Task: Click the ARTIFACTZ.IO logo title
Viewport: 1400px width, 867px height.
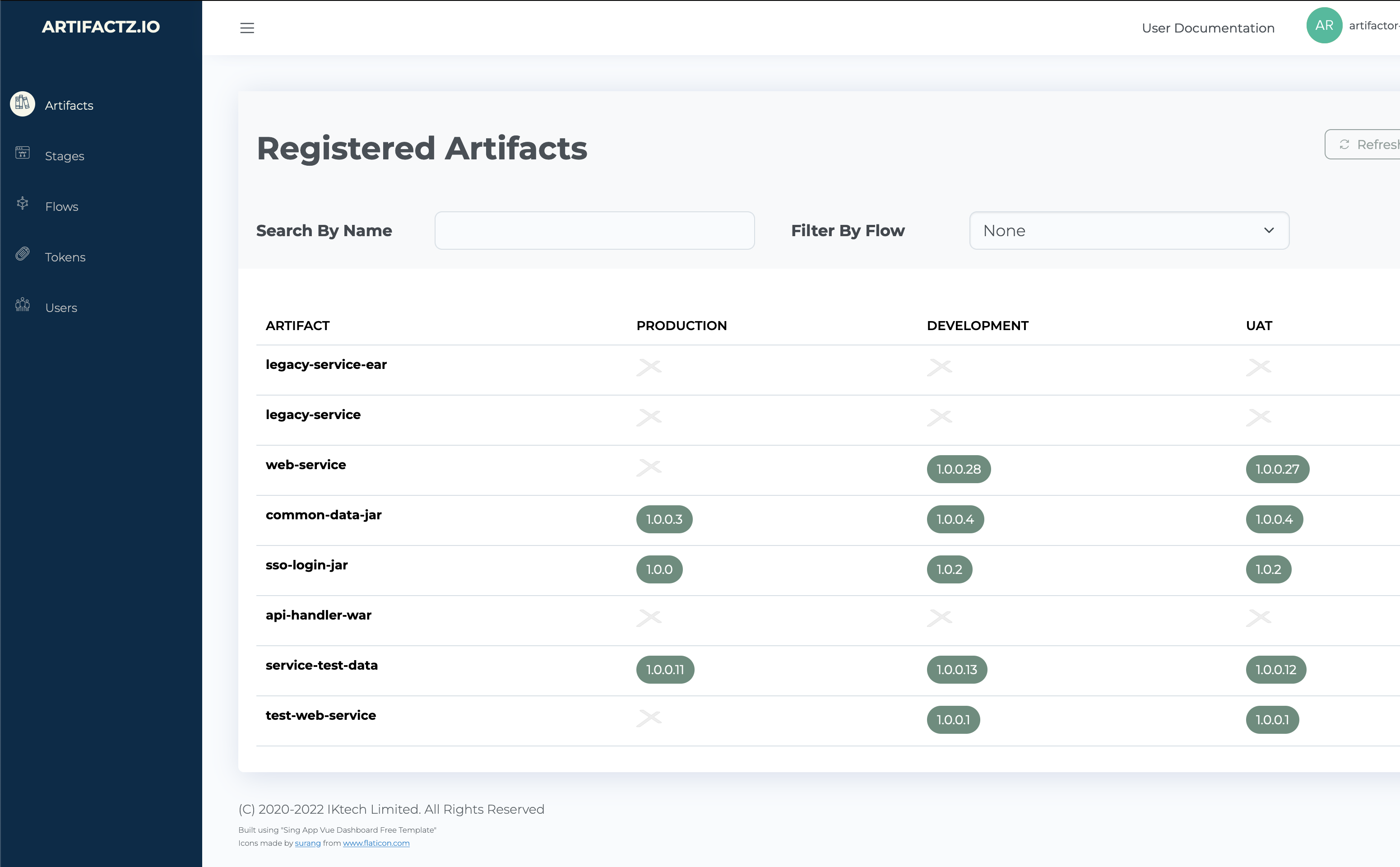Action: click(101, 27)
